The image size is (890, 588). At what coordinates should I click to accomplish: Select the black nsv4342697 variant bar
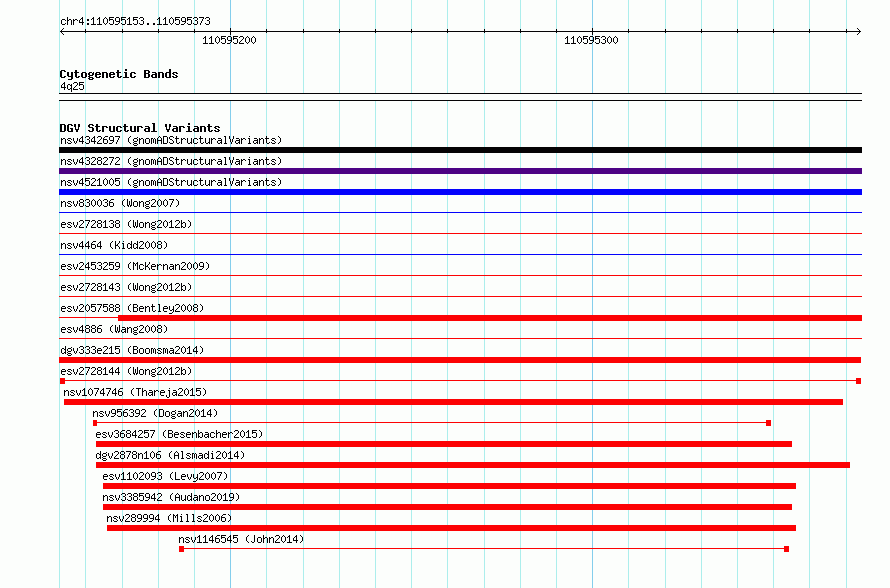tap(460, 150)
